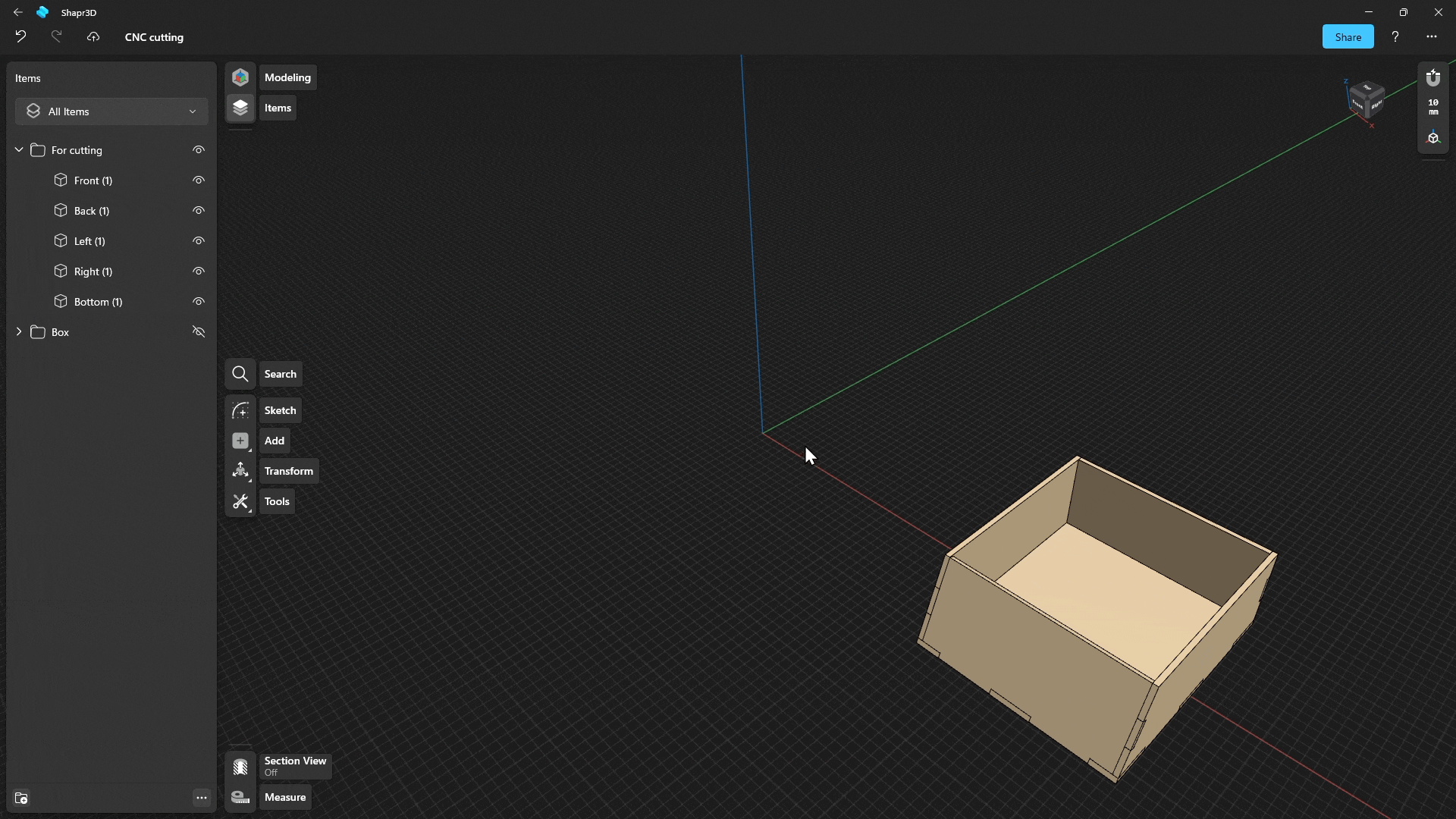Click the For cutting folder icon
1456x819 pixels.
pyautogui.click(x=38, y=150)
